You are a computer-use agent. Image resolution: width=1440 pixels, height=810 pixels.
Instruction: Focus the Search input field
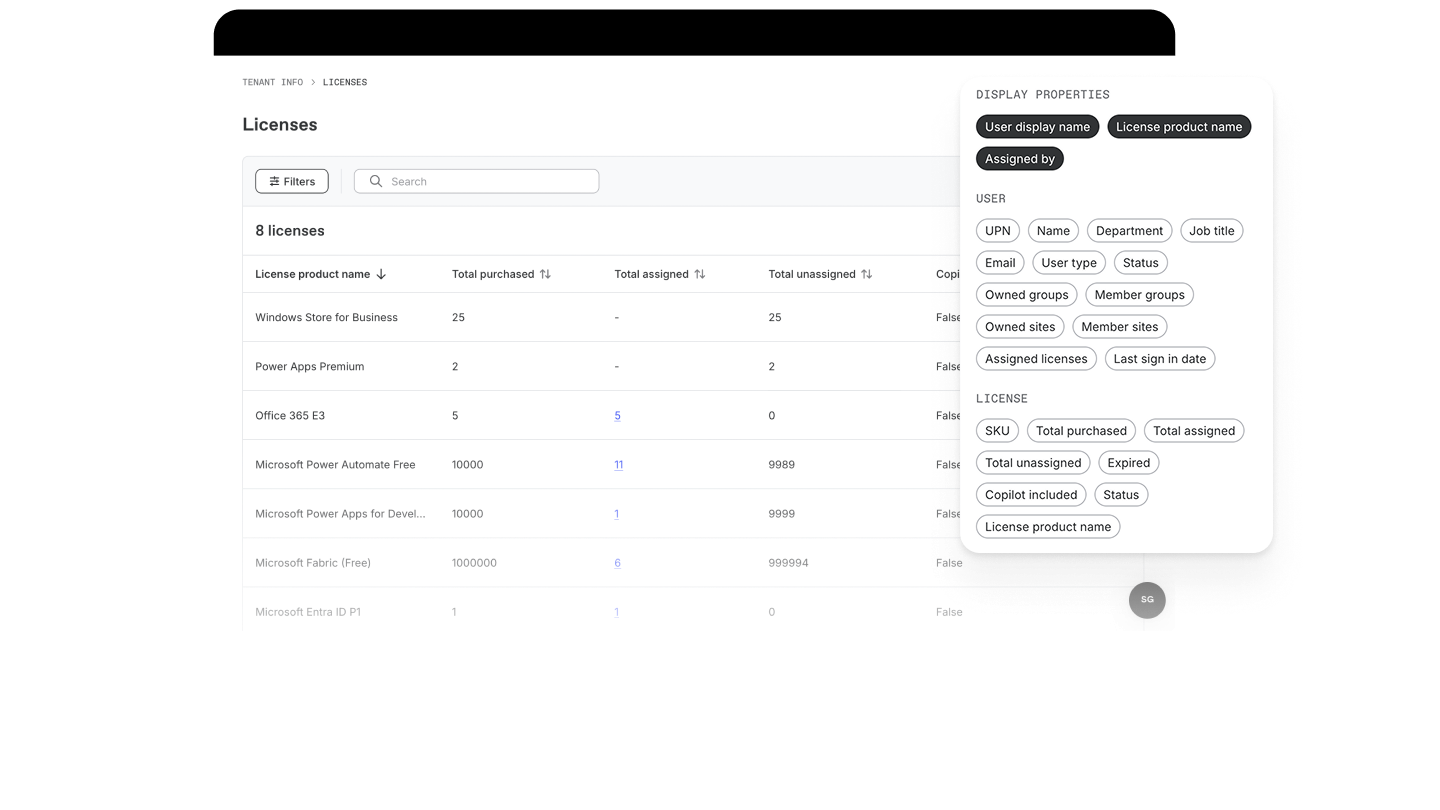(x=477, y=181)
